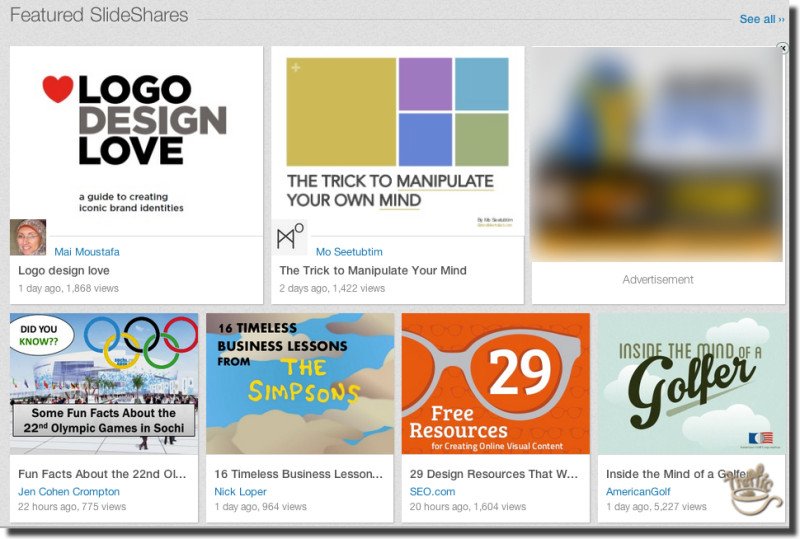The width and height of the screenshot is (800, 539).
Task: Open the 'Logo design love' title
Action: click(64, 271)
